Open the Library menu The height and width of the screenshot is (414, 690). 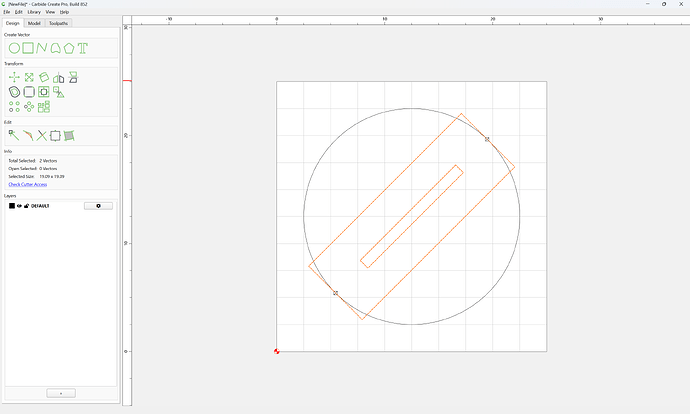tap(34, 12)
